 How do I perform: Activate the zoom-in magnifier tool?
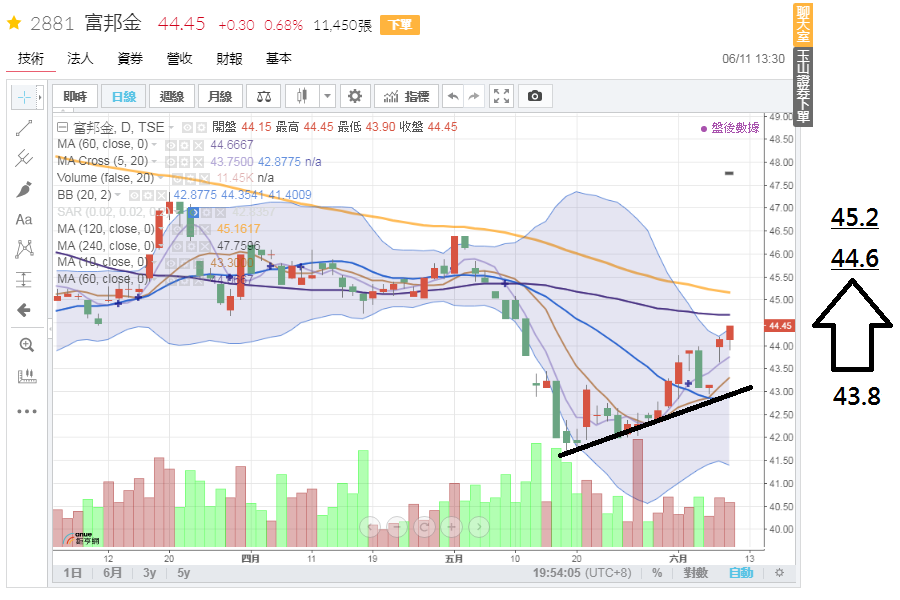point(26,345)
